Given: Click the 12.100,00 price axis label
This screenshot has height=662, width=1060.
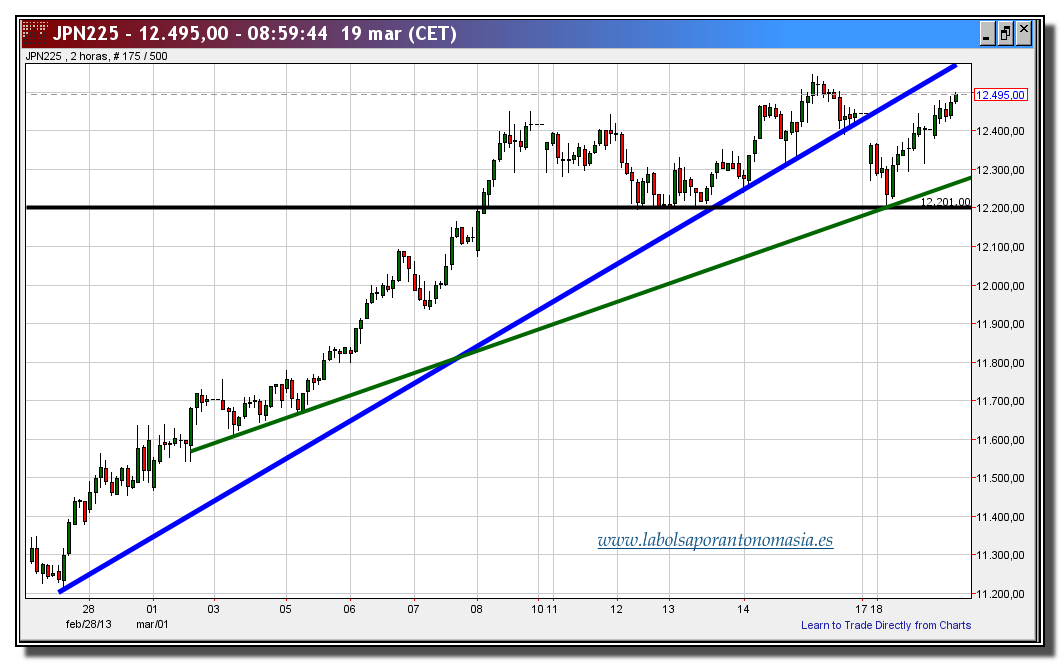Looking at the screenshot, I should (x=1000, y=247).
